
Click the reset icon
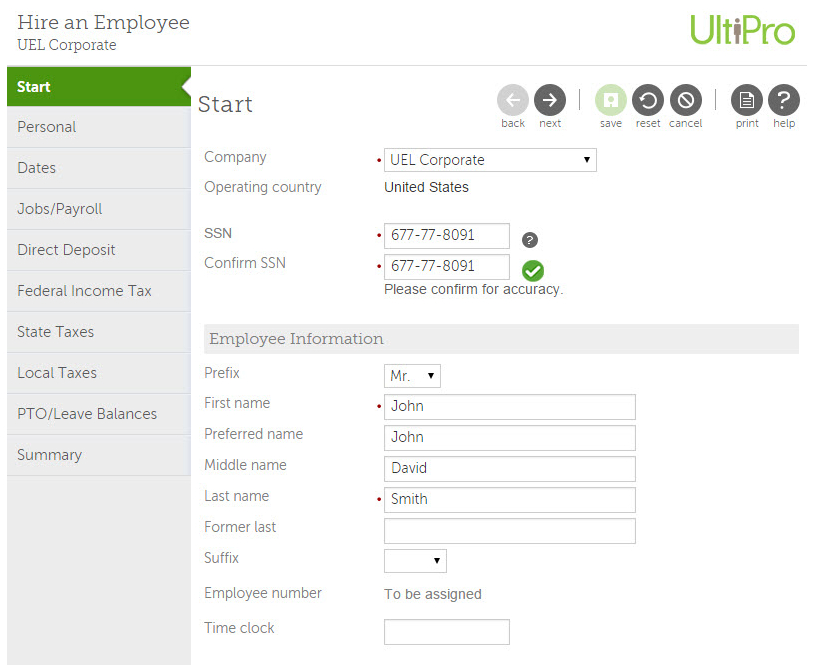[x=648, y=100]
